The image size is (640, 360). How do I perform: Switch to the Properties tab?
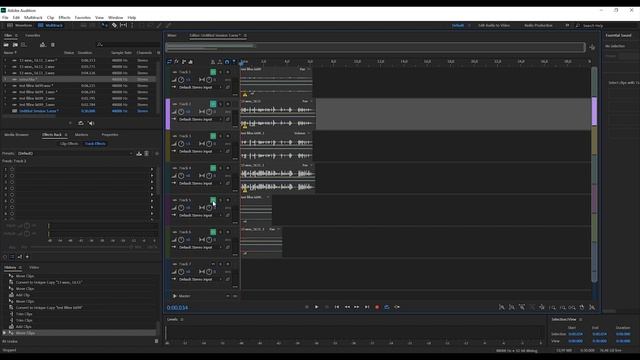(x=110, y=135)
